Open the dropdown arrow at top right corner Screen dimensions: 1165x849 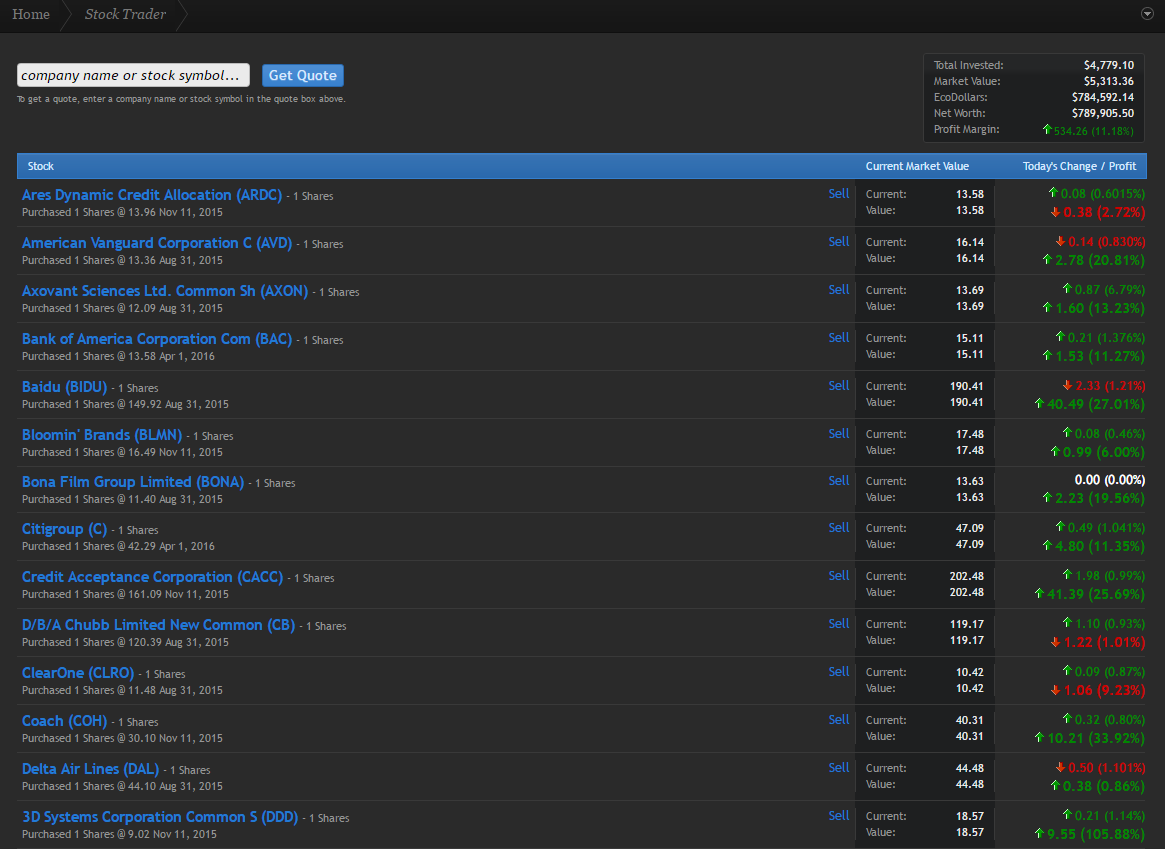pos(1147,14)
